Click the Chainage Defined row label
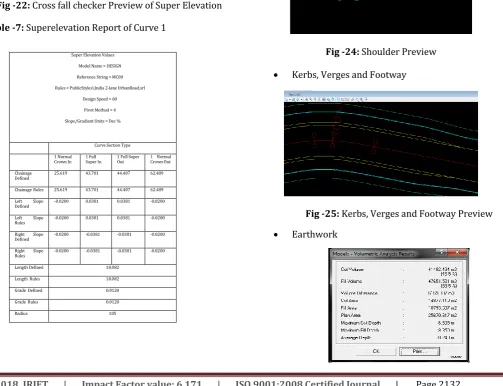This screenshot has width=503, height=386. click(23, 176)
